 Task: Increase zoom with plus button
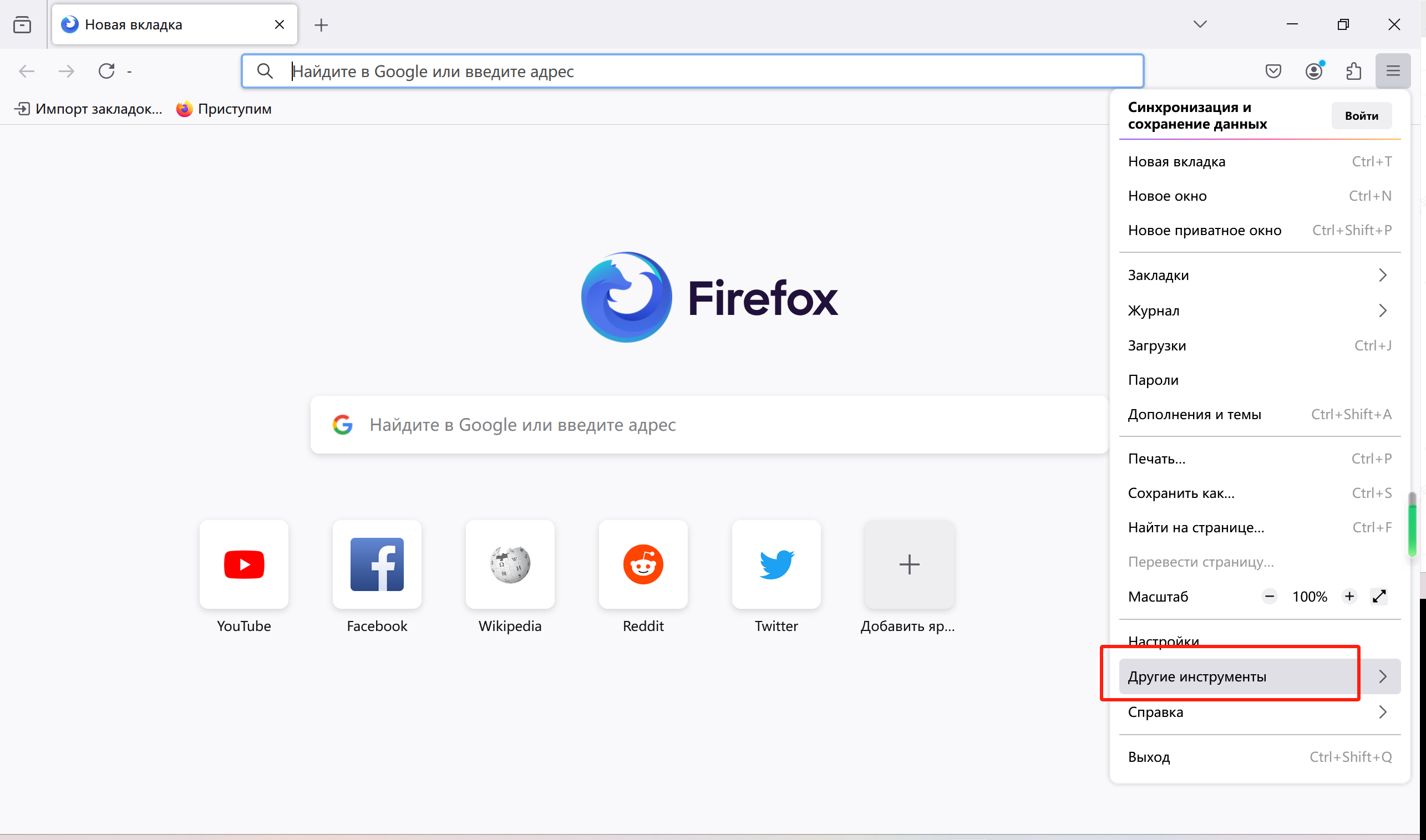click(1349, 596)
